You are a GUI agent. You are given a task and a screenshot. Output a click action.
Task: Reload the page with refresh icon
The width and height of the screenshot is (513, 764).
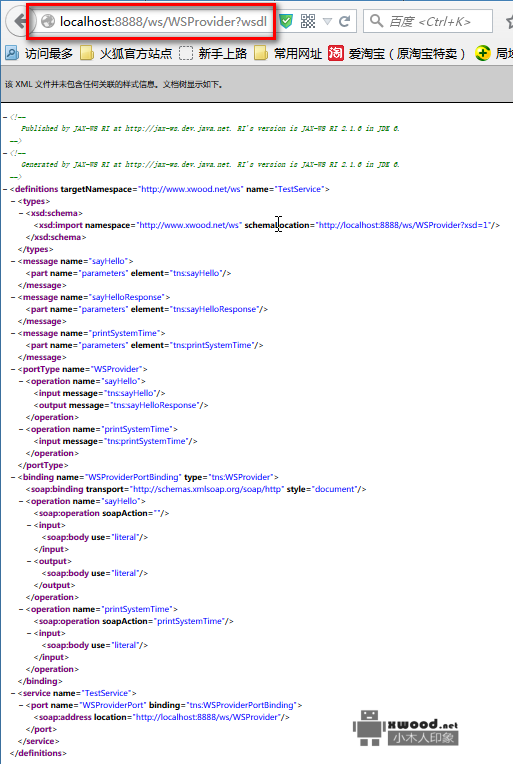point(344,21)
